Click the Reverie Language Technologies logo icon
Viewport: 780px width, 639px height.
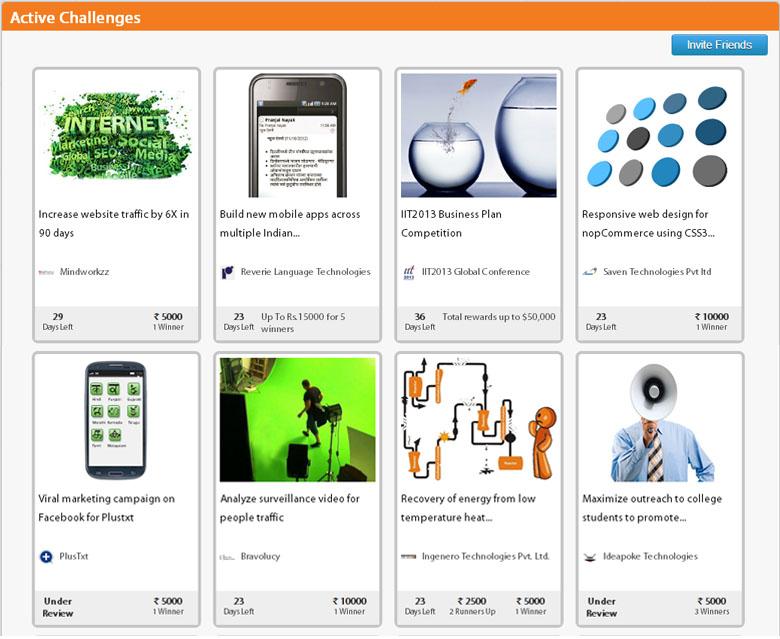point(227,272)
